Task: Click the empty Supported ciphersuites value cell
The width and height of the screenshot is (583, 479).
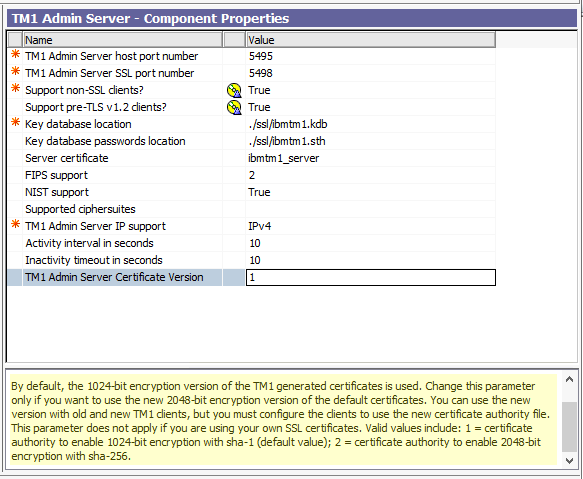Action: click(x=371, y=209)
